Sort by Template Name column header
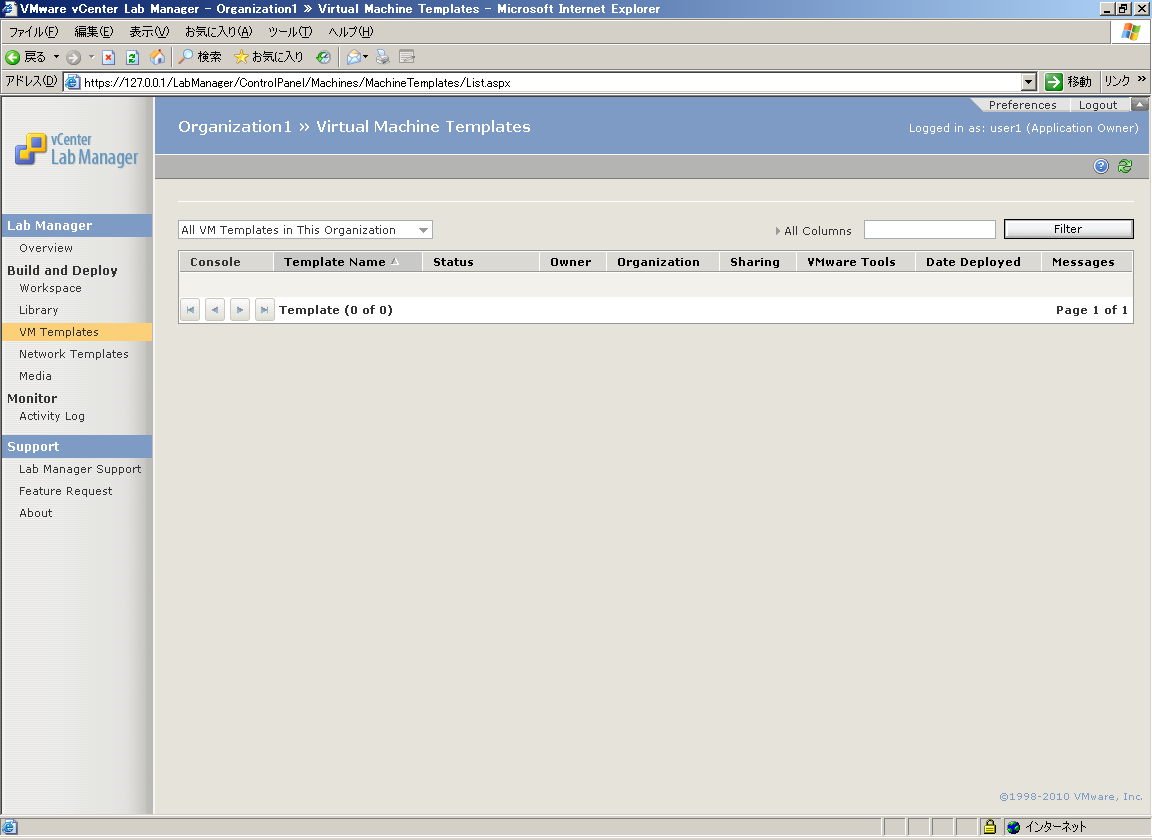 coord(348,262)
